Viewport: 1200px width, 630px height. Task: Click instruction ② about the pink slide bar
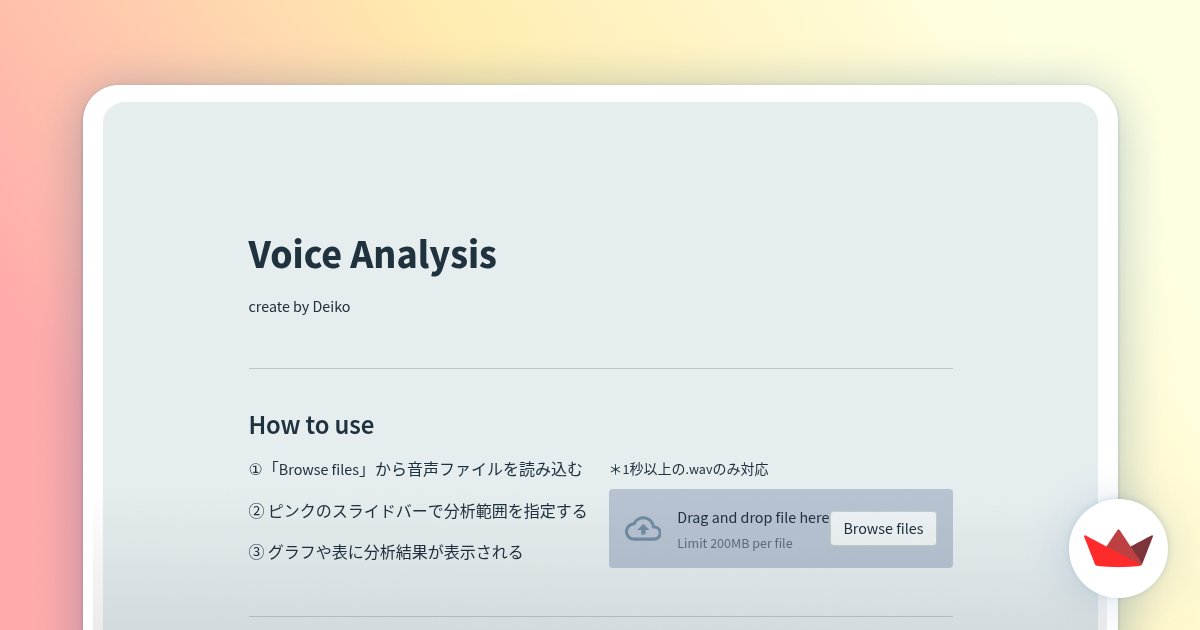tap(417, 511)
